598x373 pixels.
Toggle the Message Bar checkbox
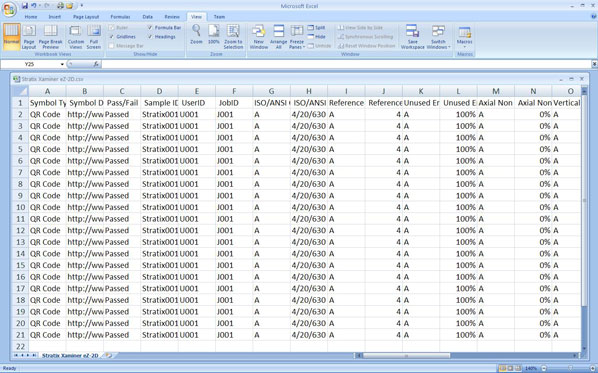coord(111,46)
